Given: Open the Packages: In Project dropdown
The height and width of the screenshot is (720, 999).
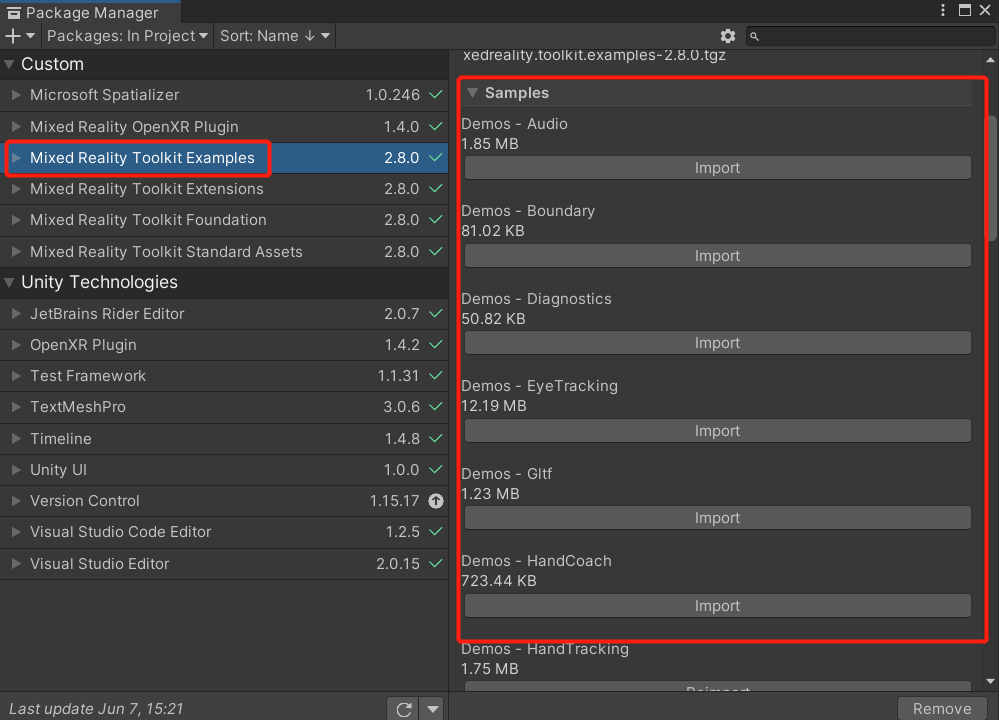Looking at the screenshot, I should coord(127,36).
